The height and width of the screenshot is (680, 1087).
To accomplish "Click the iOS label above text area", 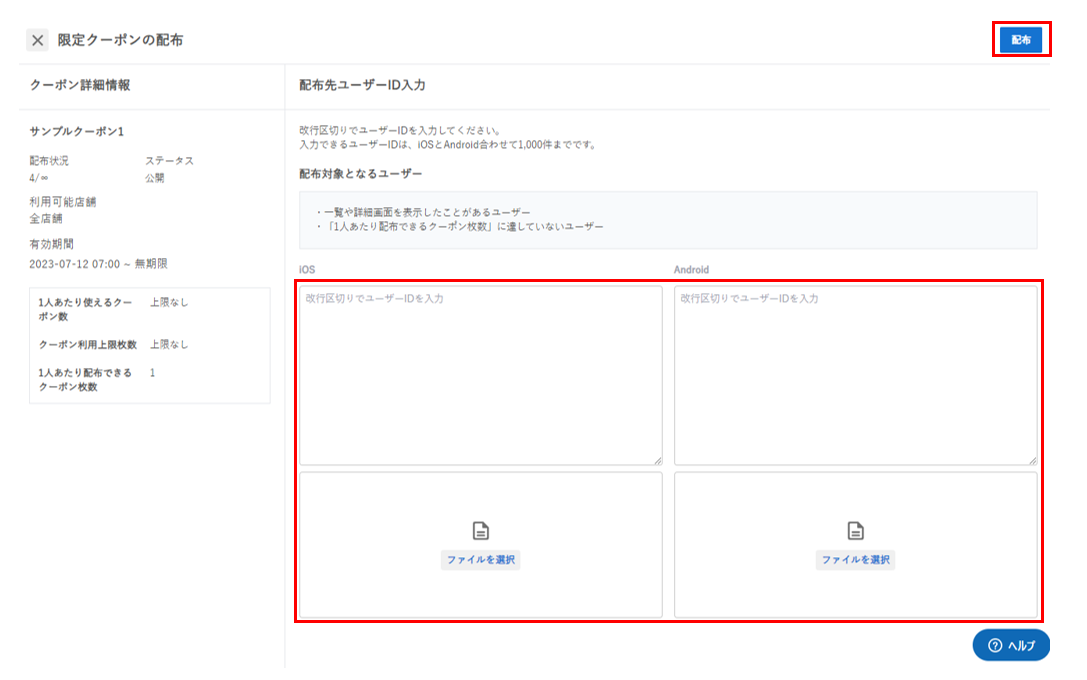I will pos(307,270).
